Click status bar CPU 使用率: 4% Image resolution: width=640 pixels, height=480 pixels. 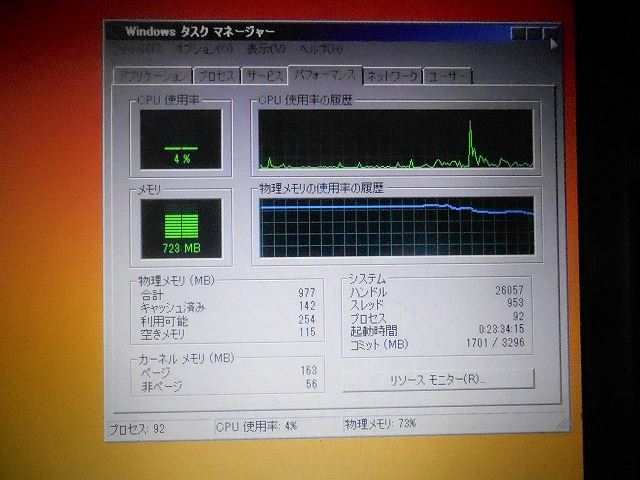(x=256, y=427)
